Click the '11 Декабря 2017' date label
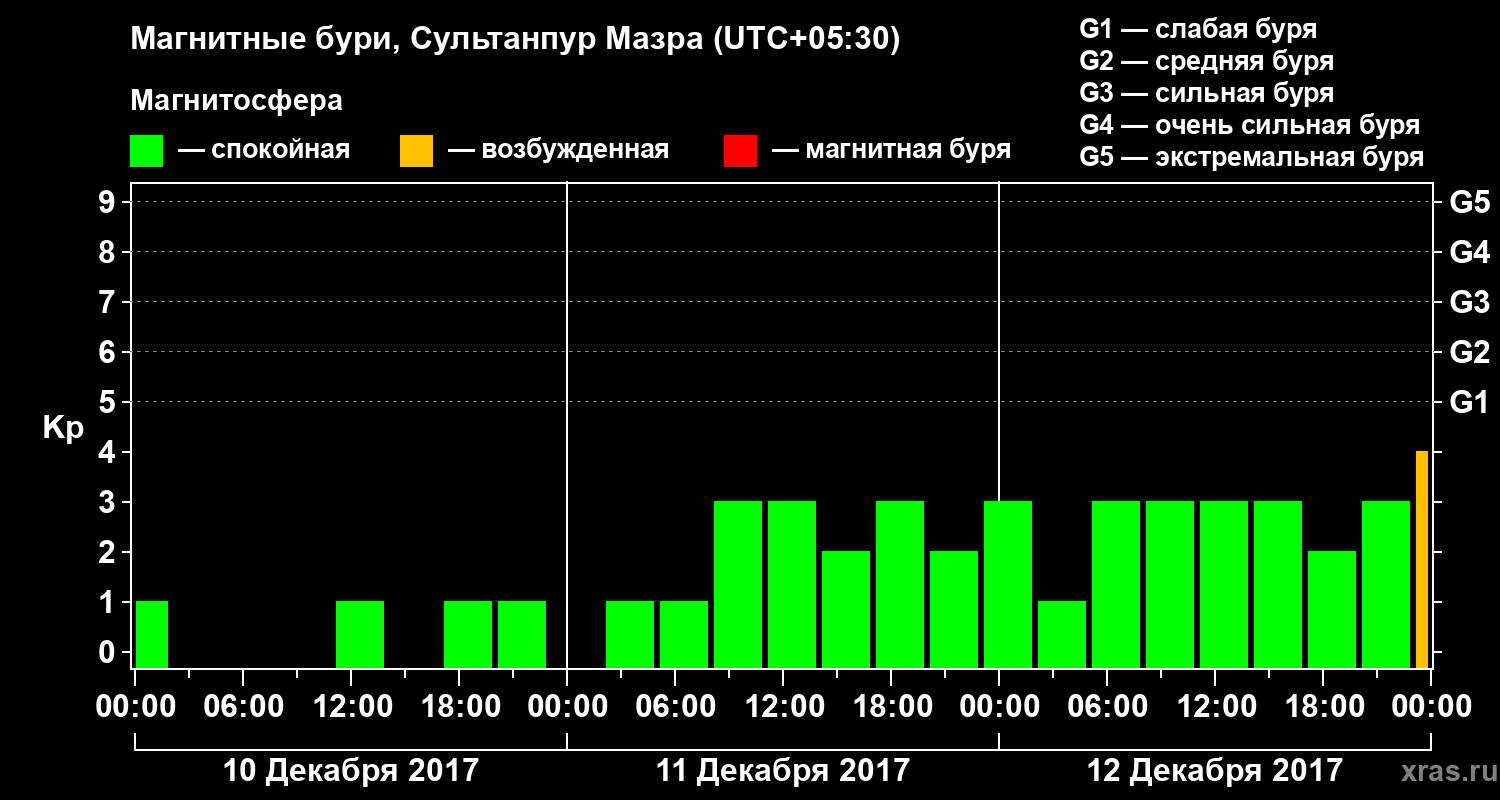Viewport: 1500px width, 800px height. point(783,771)
